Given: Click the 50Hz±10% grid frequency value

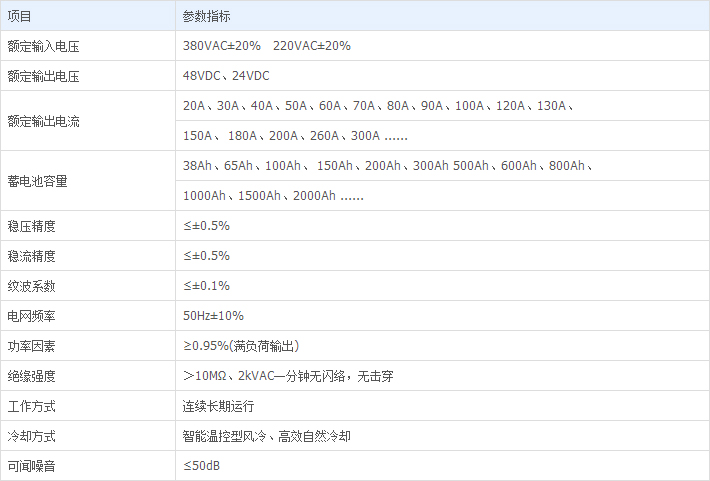Looking at the screenshot, I should click(x=213, y=316).
